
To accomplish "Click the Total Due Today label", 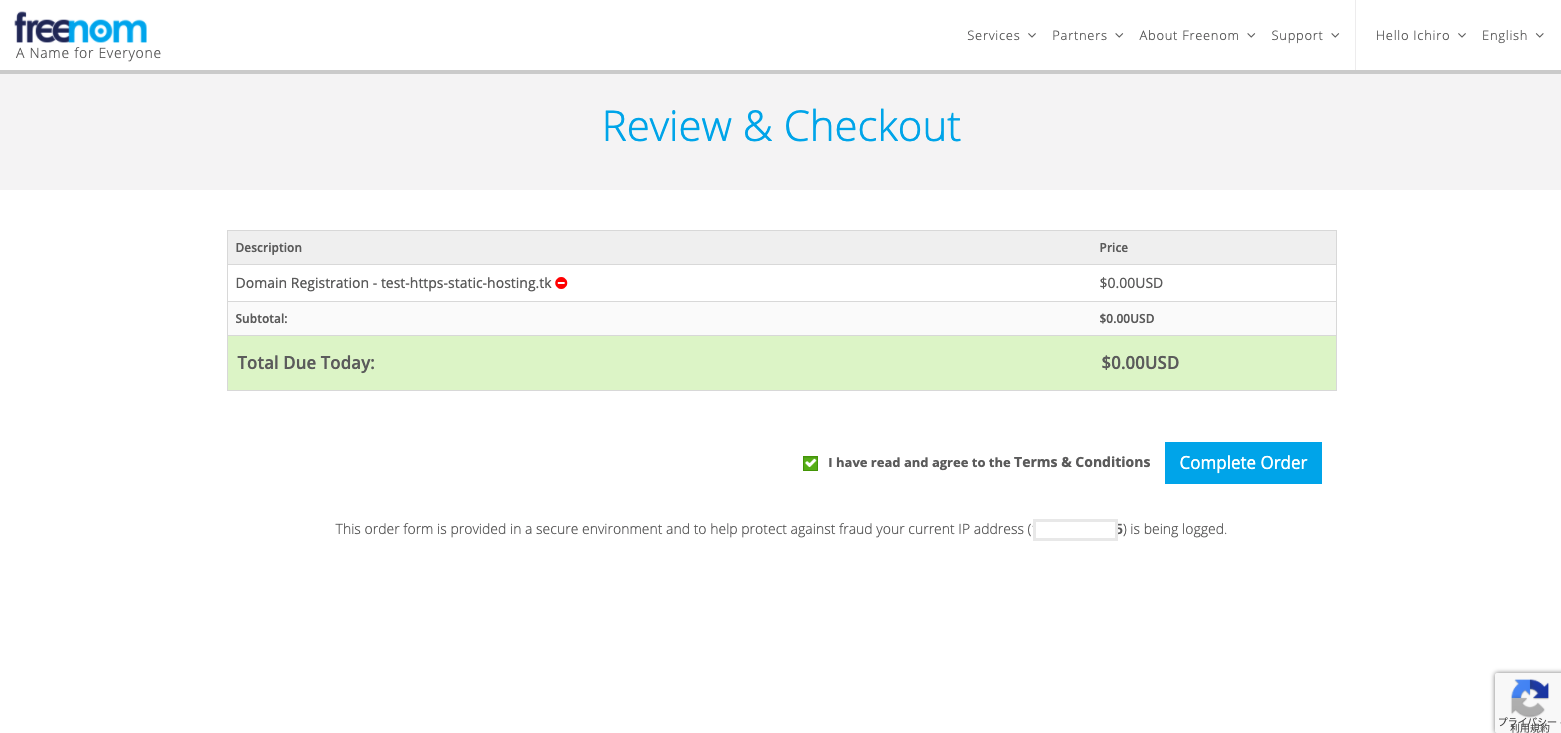I will 306,363.
